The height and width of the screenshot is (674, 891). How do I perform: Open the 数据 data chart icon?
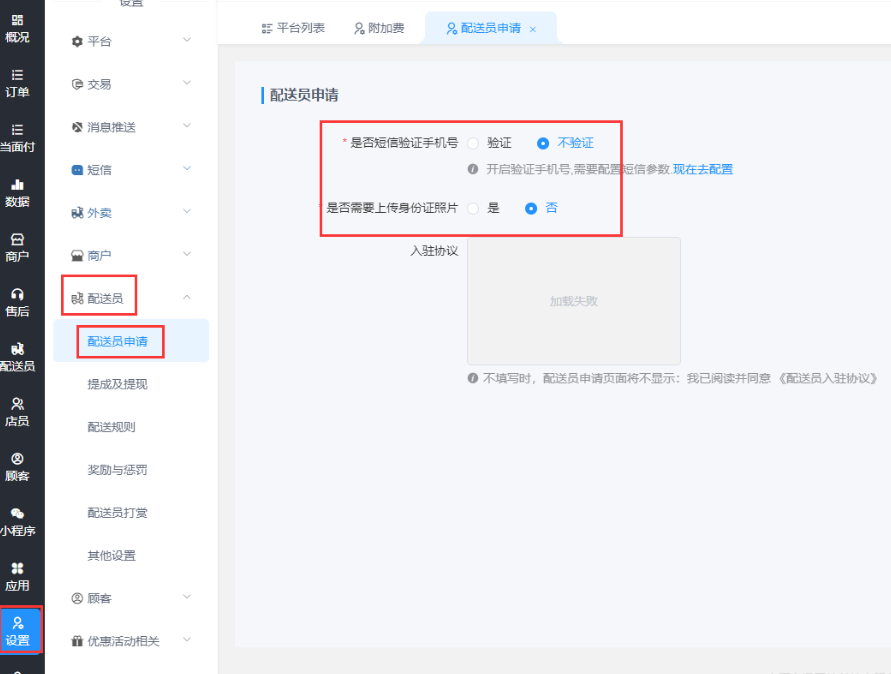point(18,185)
